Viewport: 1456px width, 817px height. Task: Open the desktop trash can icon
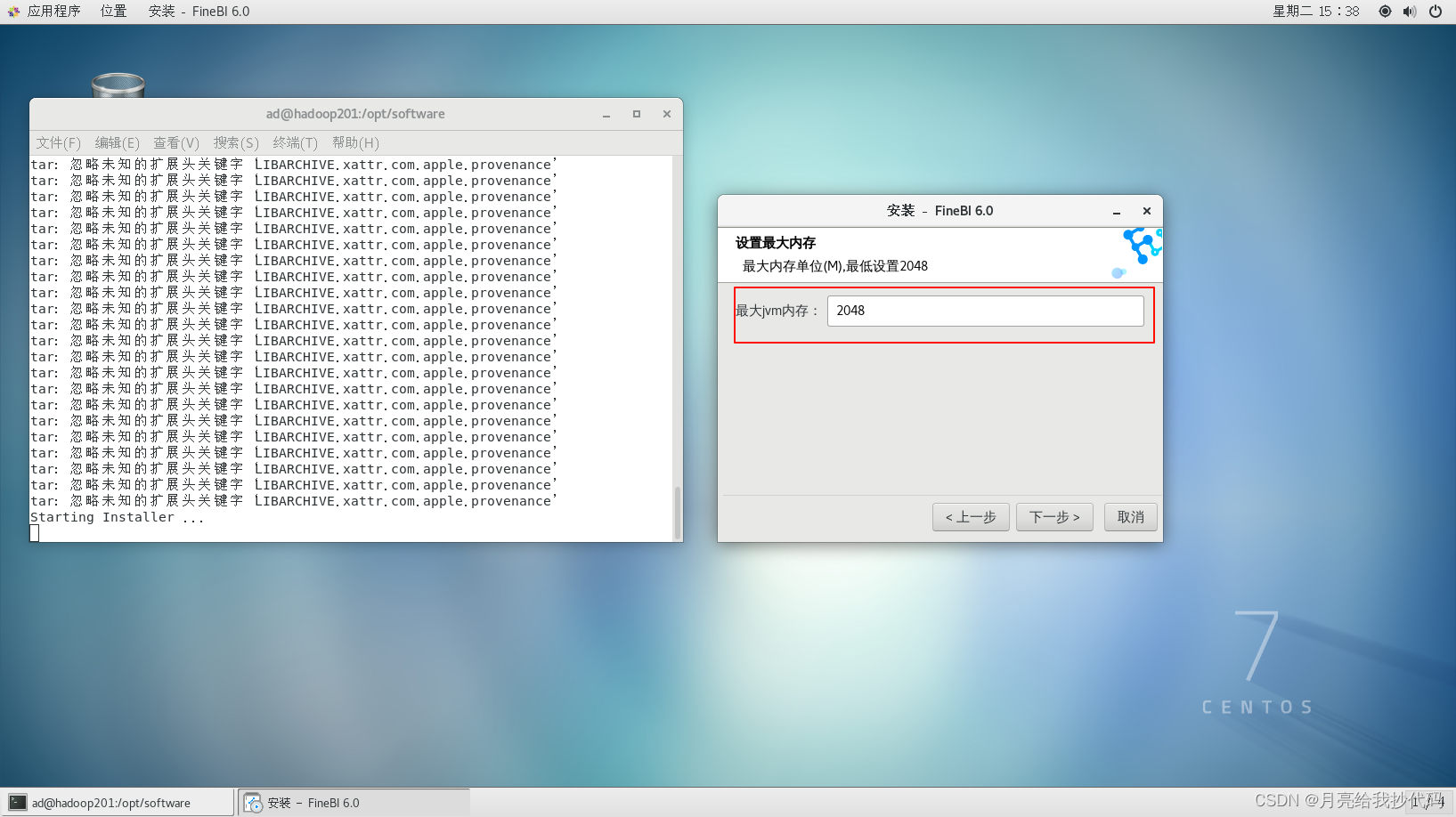[118, 85]
